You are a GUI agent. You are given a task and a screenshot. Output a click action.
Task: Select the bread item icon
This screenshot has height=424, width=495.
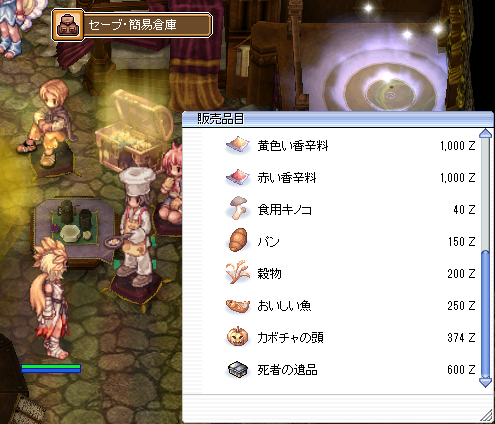[238, 240]
